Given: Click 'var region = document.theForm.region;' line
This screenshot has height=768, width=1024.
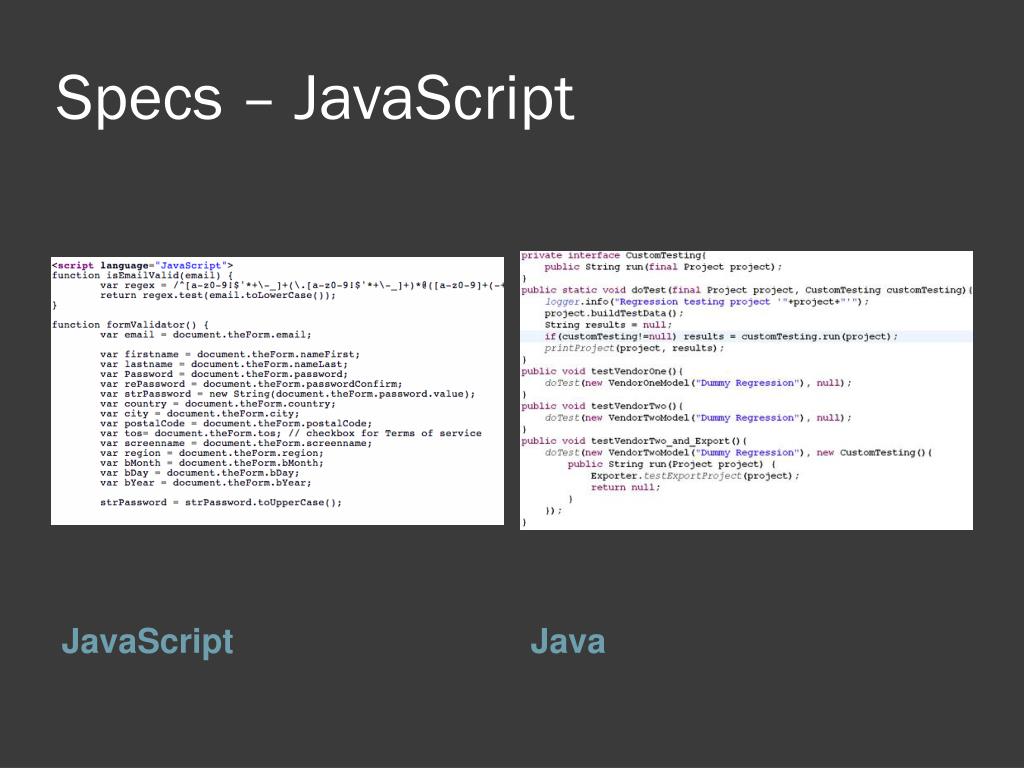Looking at the screenshot, I should pyautogui.click(x=212, y=453).
